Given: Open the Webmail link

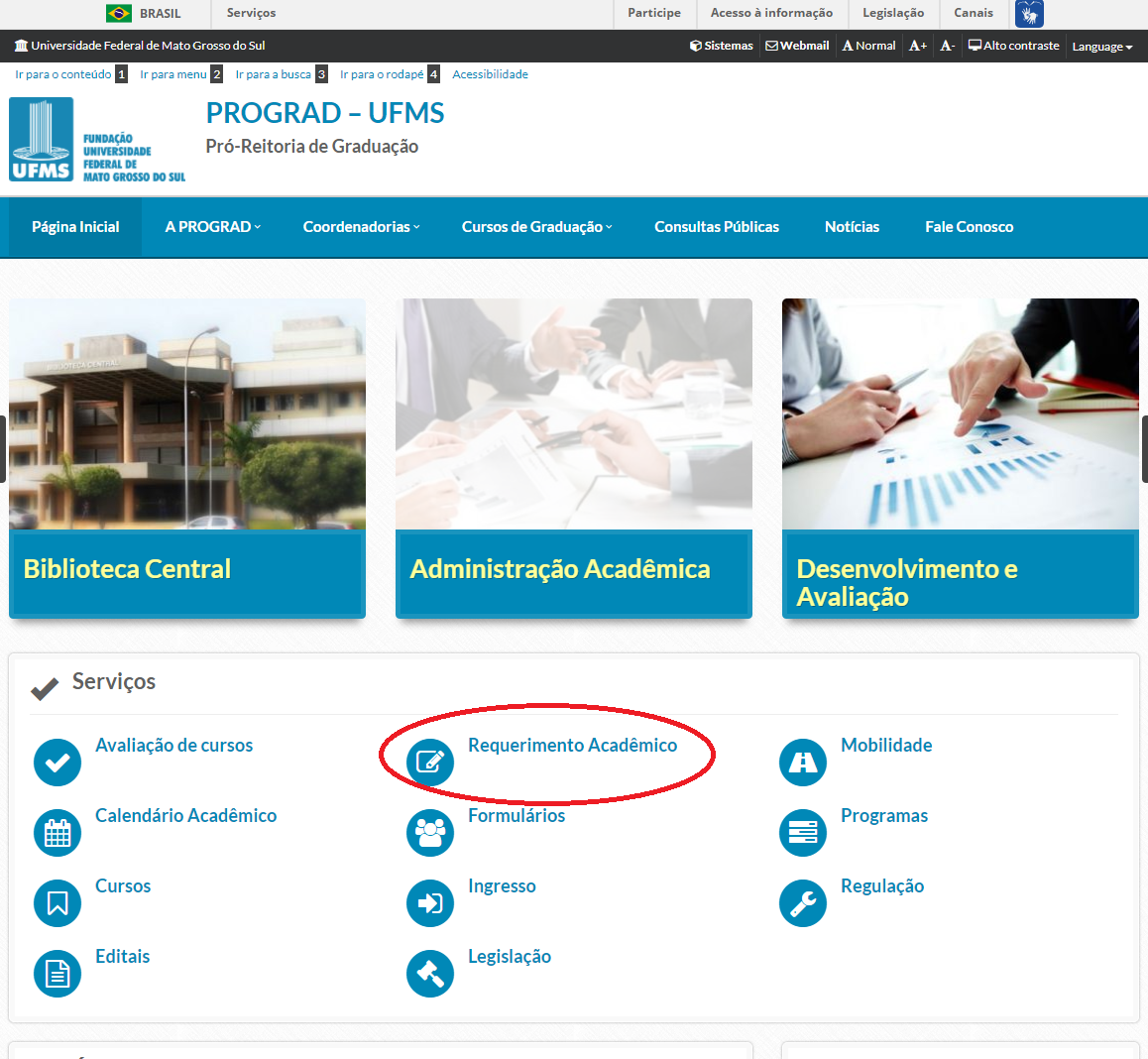Looking at the screenshot, I should 798,46.
